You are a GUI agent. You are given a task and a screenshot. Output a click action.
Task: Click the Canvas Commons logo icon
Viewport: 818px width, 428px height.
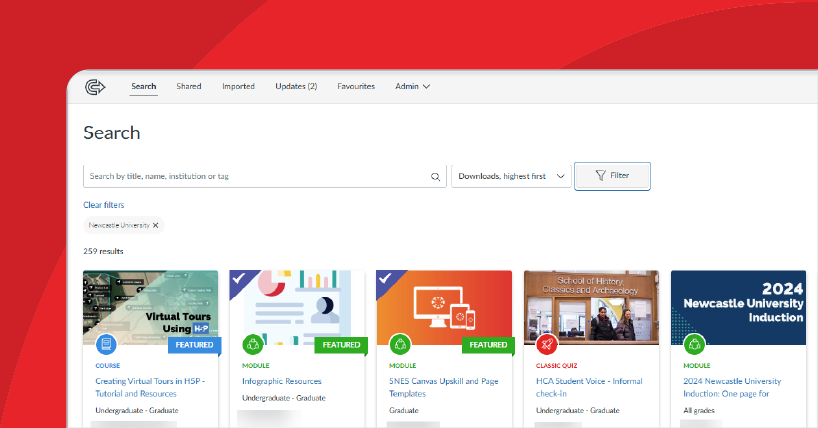click(95, 87)
